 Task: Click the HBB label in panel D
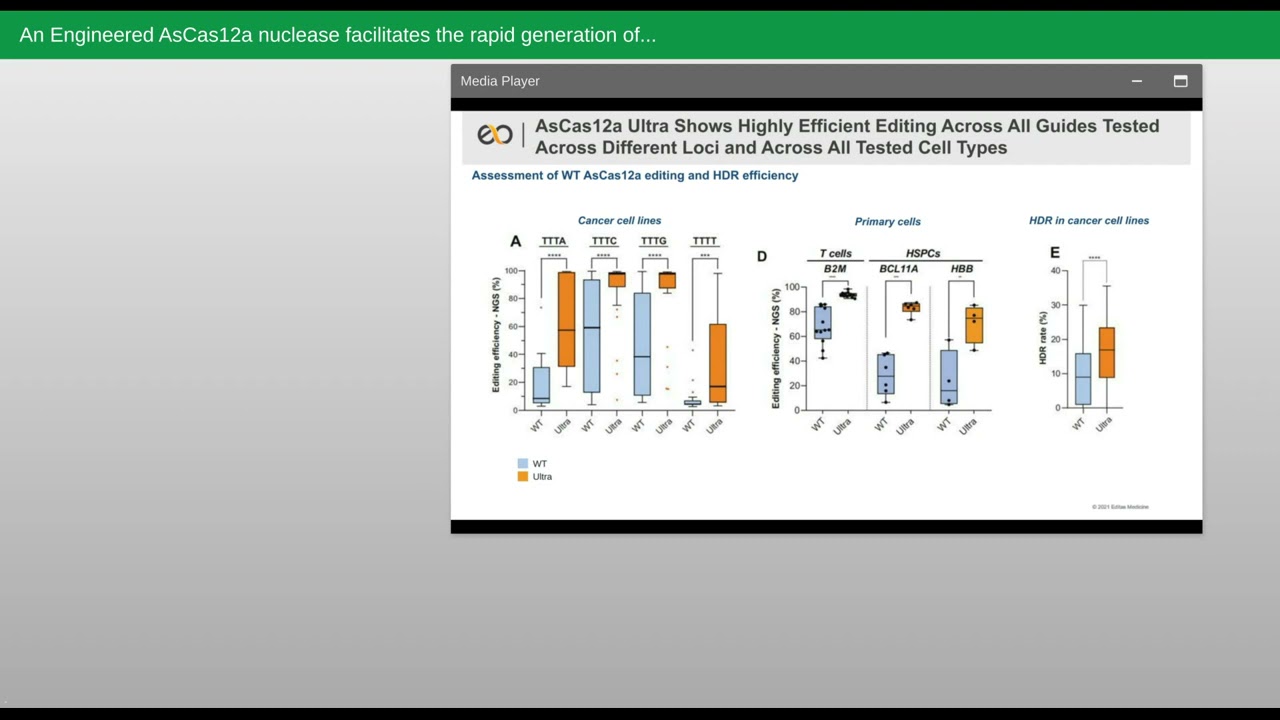pos(961,269)
